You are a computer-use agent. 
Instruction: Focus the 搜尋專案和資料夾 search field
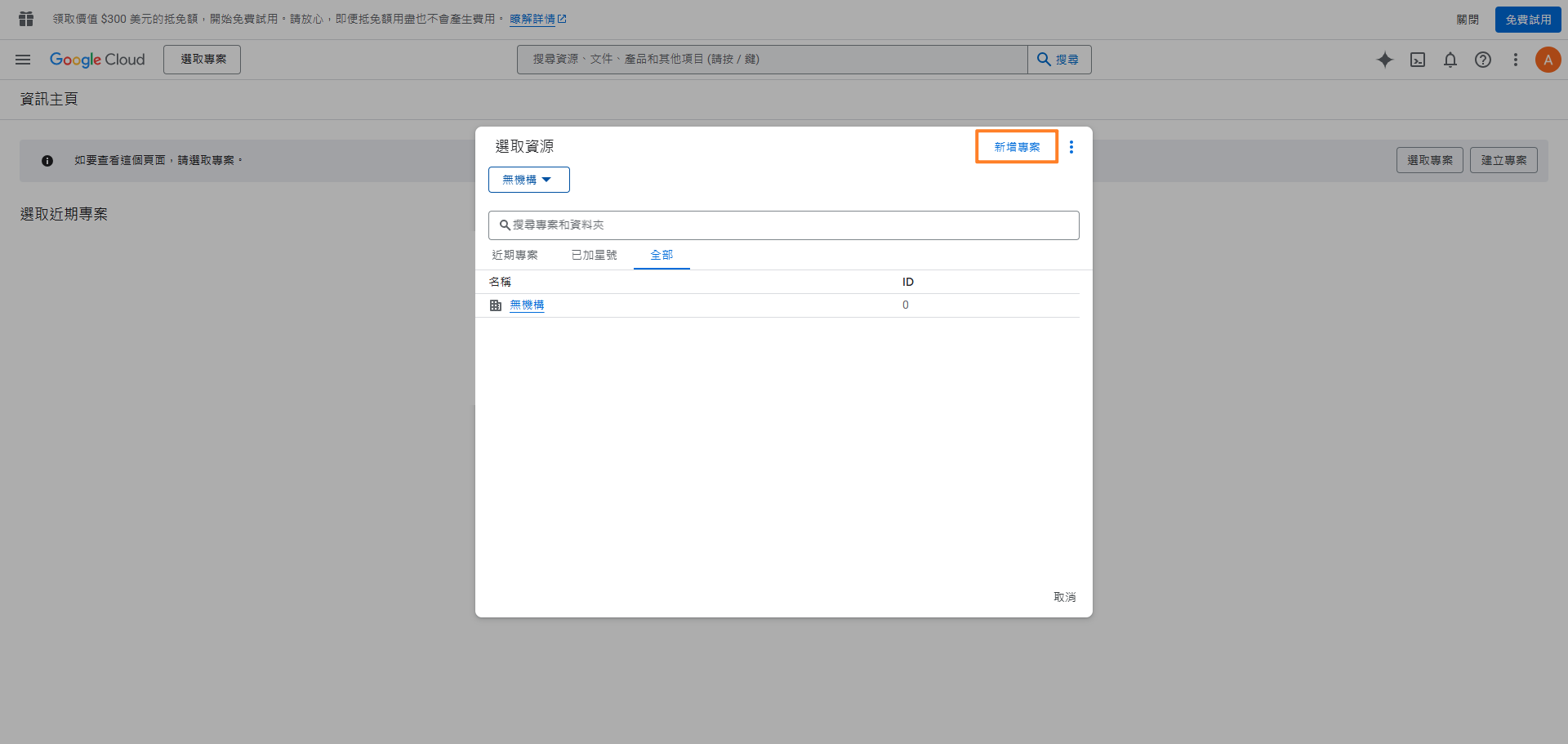(x=784, y=225)
